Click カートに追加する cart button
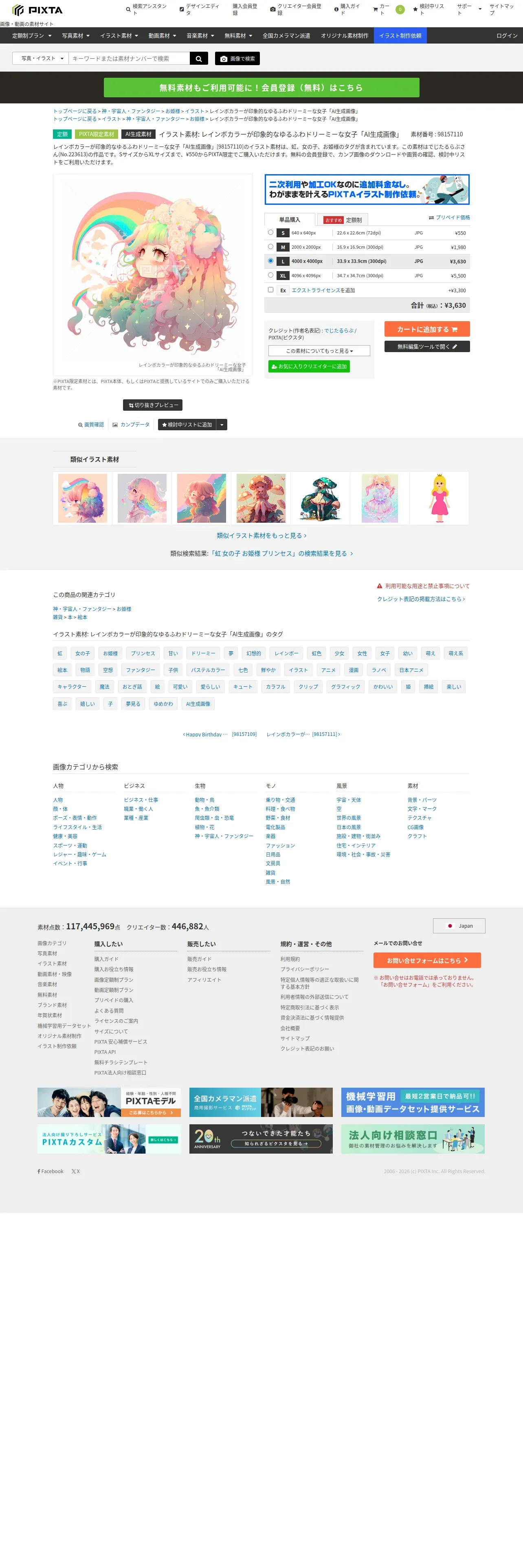The image size is (523, 1568). point(427,329)
